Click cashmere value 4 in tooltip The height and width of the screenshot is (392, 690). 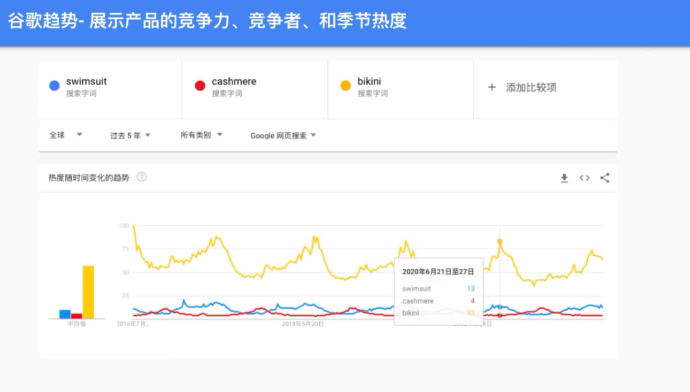click(473, 301)
